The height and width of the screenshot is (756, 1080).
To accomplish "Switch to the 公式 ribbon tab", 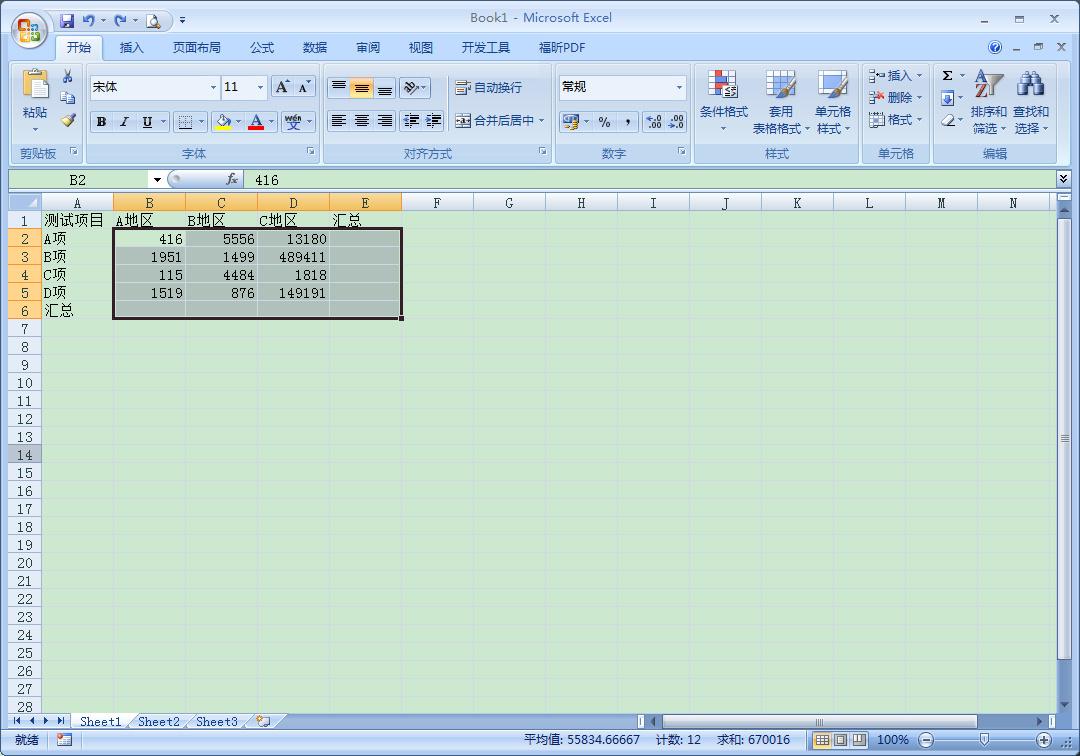I will (262, 47).
